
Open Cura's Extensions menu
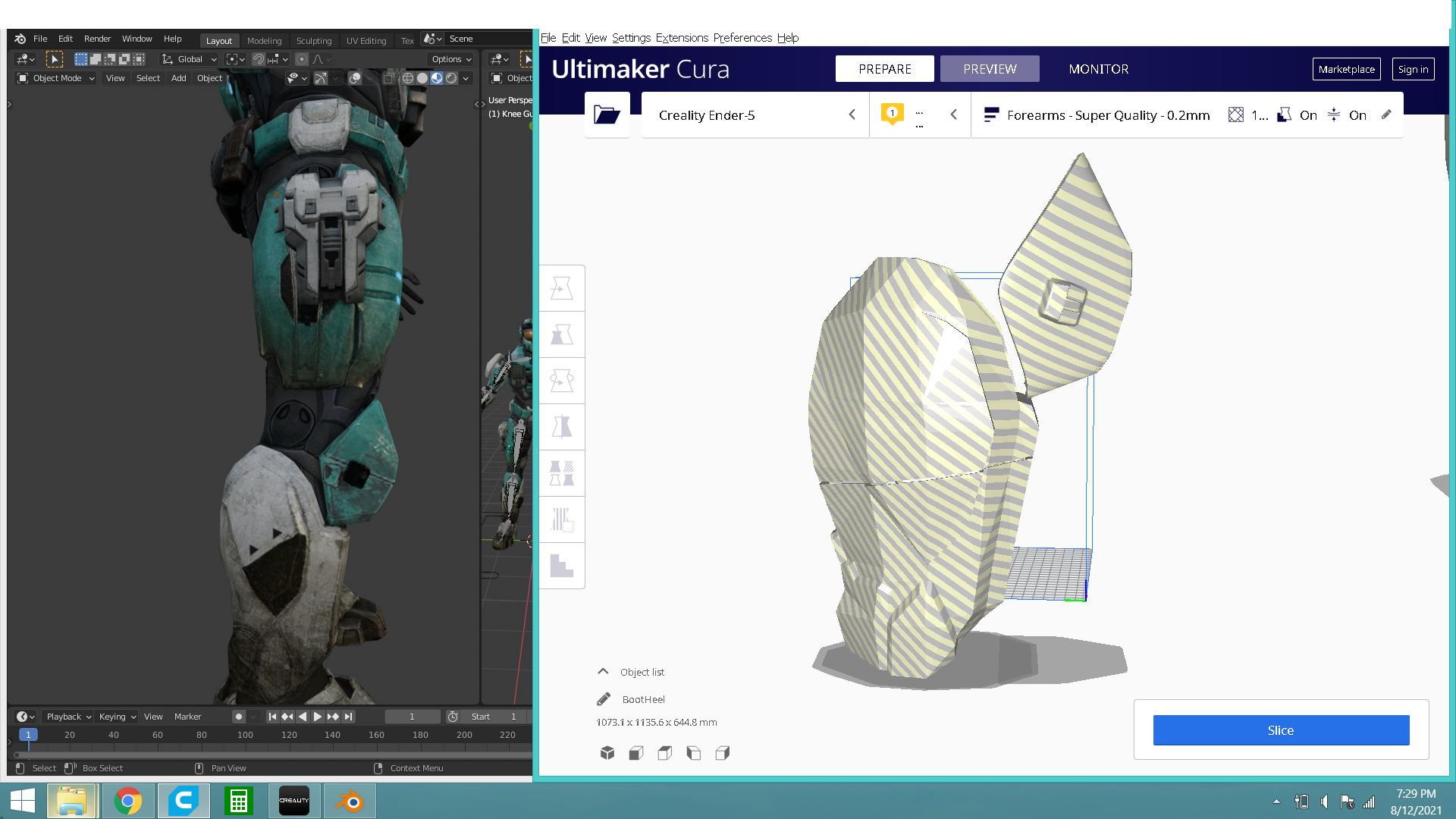pos(682,38)
